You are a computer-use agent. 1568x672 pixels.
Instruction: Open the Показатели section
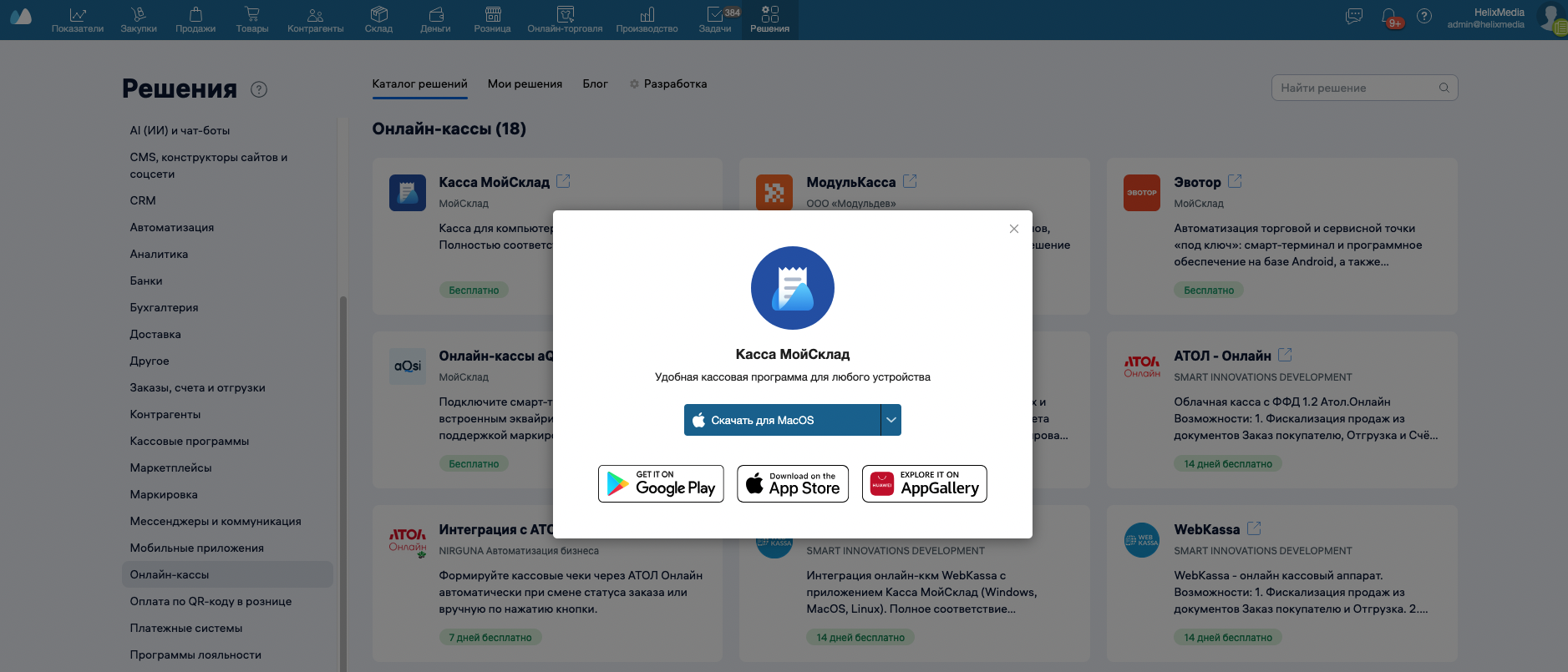click(78, 20)
